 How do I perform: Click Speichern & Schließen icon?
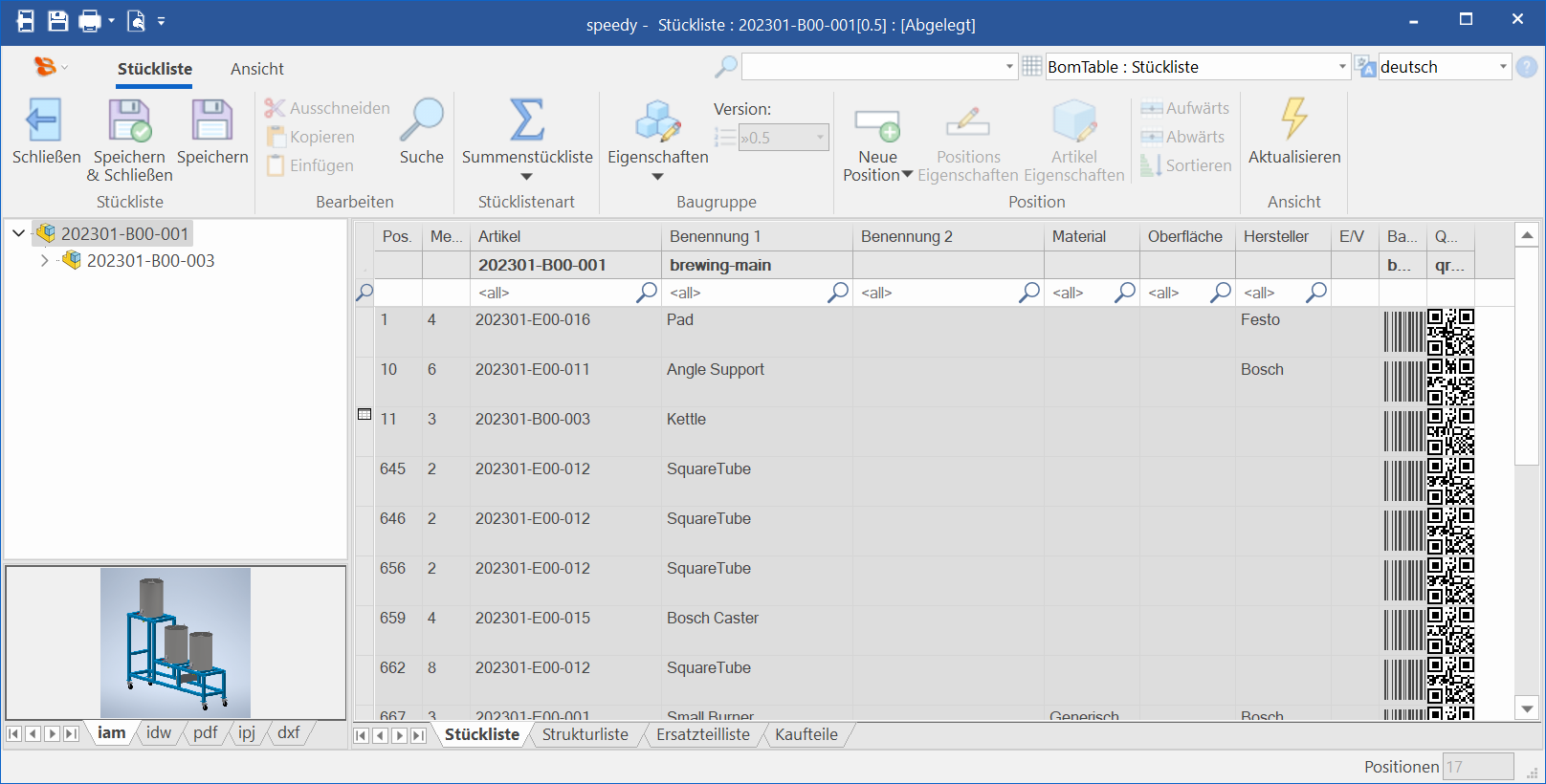(x=129, y=120)
